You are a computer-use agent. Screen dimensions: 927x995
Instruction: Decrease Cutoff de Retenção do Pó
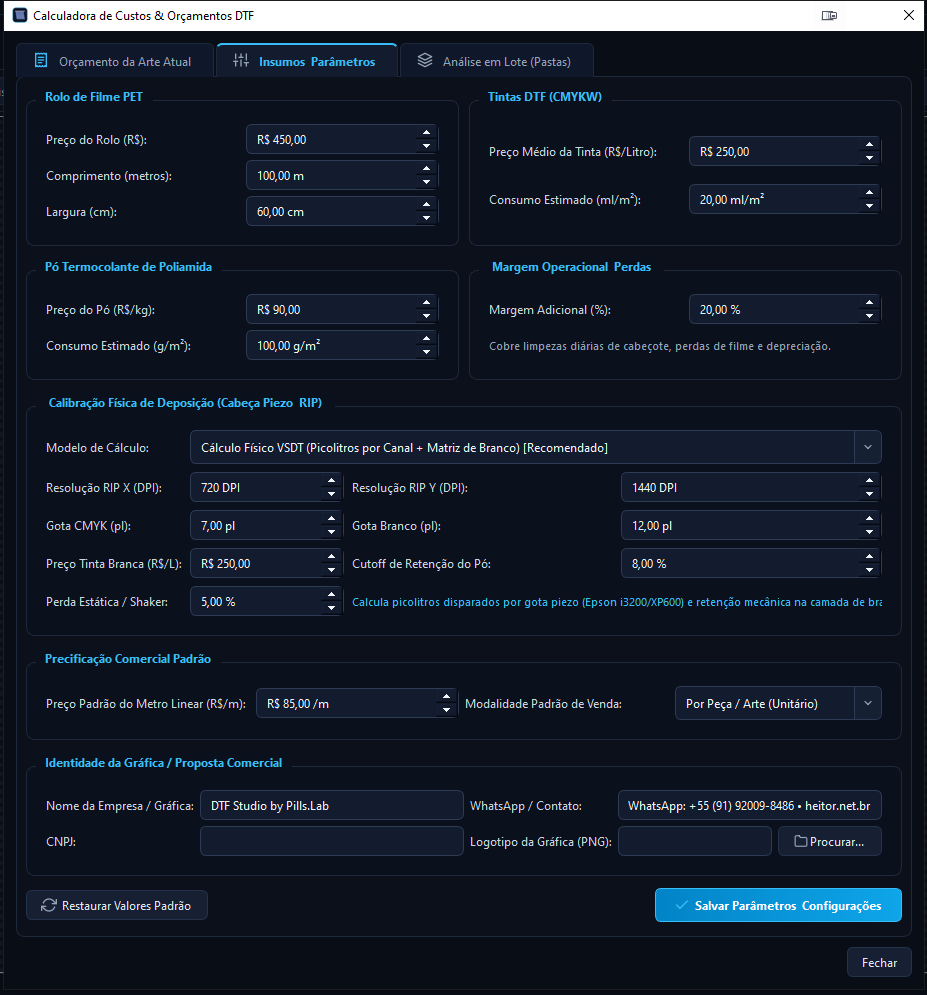click(x=869, y=570)
